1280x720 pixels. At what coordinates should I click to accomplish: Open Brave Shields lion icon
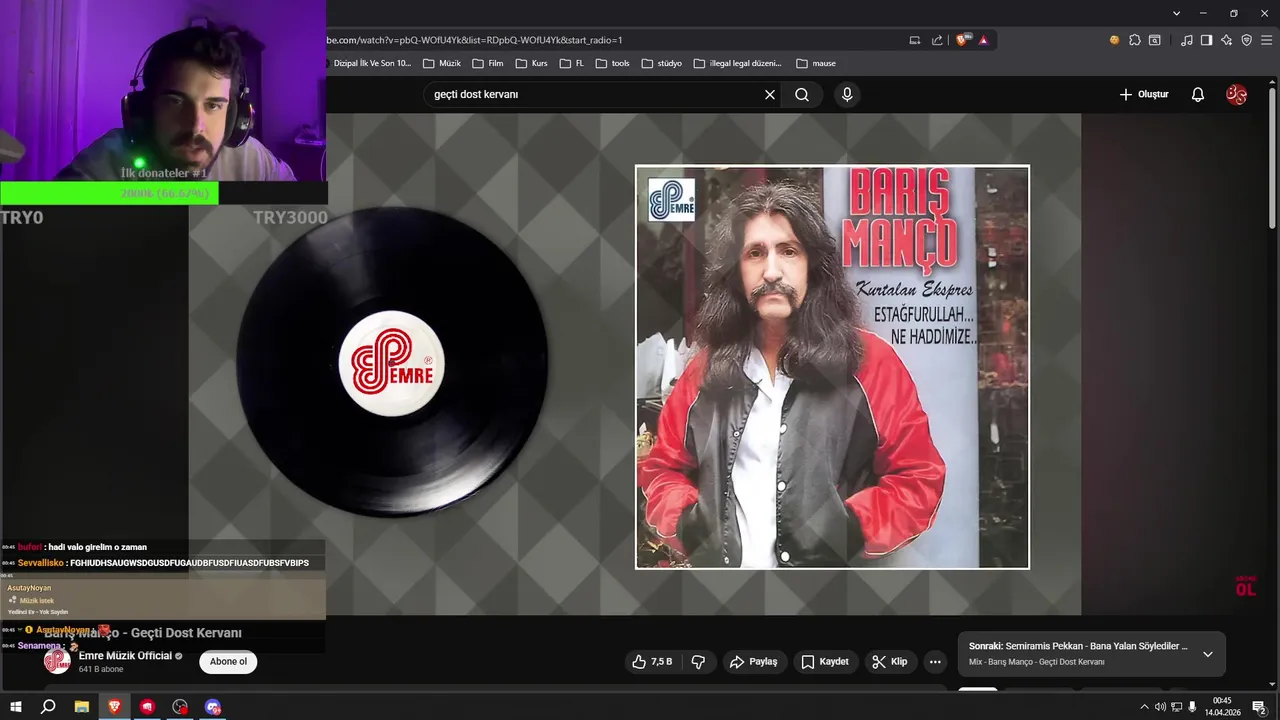(x=962, y=40)
